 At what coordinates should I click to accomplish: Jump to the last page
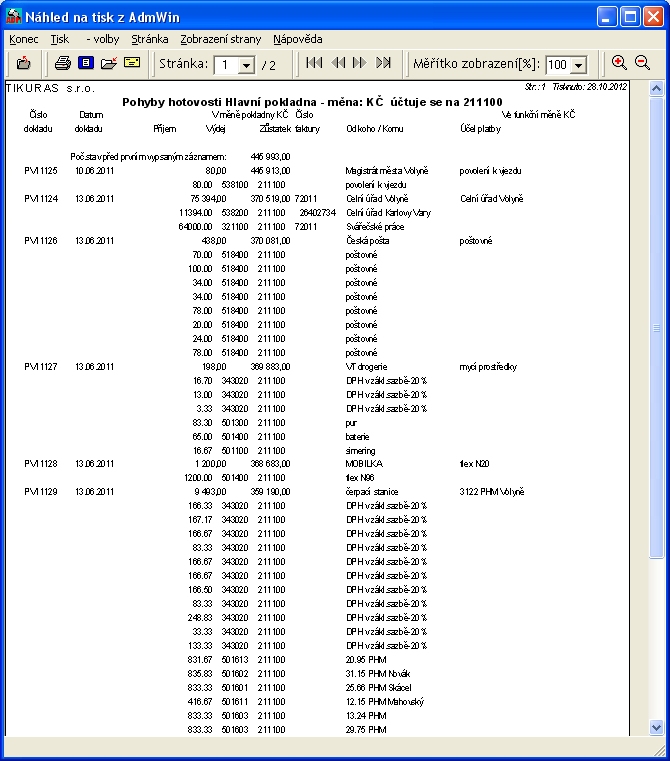pyautogui.click(x=384, y=63)
